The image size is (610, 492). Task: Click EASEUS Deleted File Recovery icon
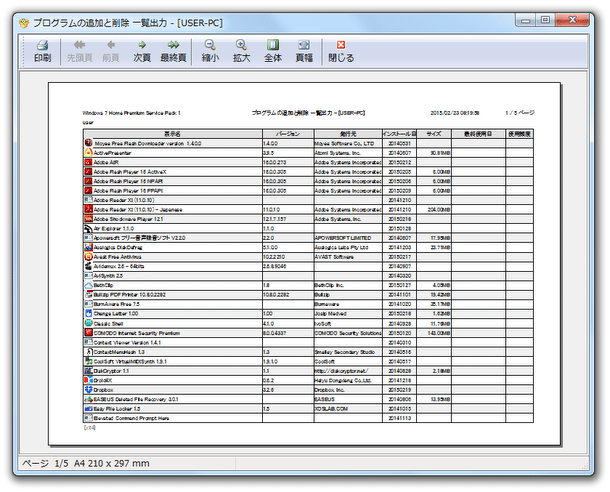click(x=88, y=399)
